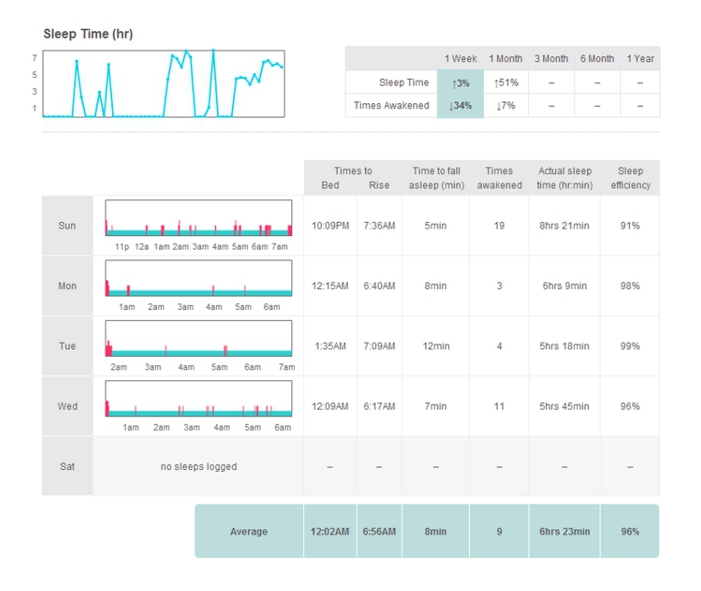The width and height of the screenshot is (701, 591).
Task: Click the 6 Month column header
Action: (x=596, y=59)
